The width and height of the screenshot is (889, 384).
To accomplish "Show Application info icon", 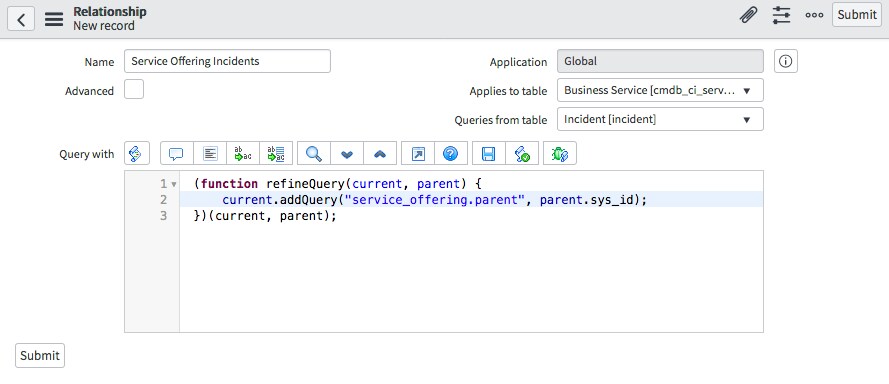I will click(x=785, y=61).
